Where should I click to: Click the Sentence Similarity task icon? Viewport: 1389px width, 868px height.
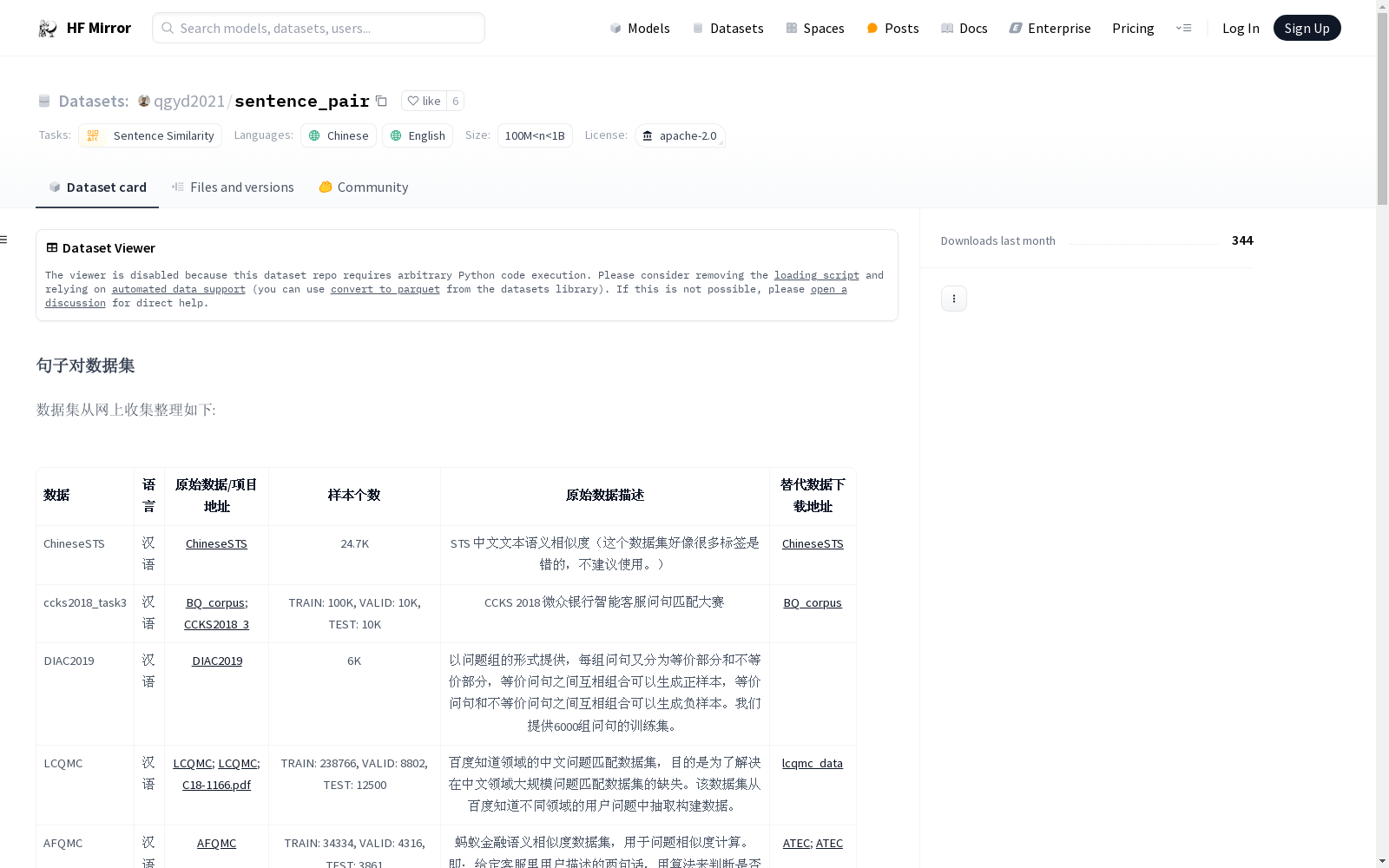tap(93, 135)
